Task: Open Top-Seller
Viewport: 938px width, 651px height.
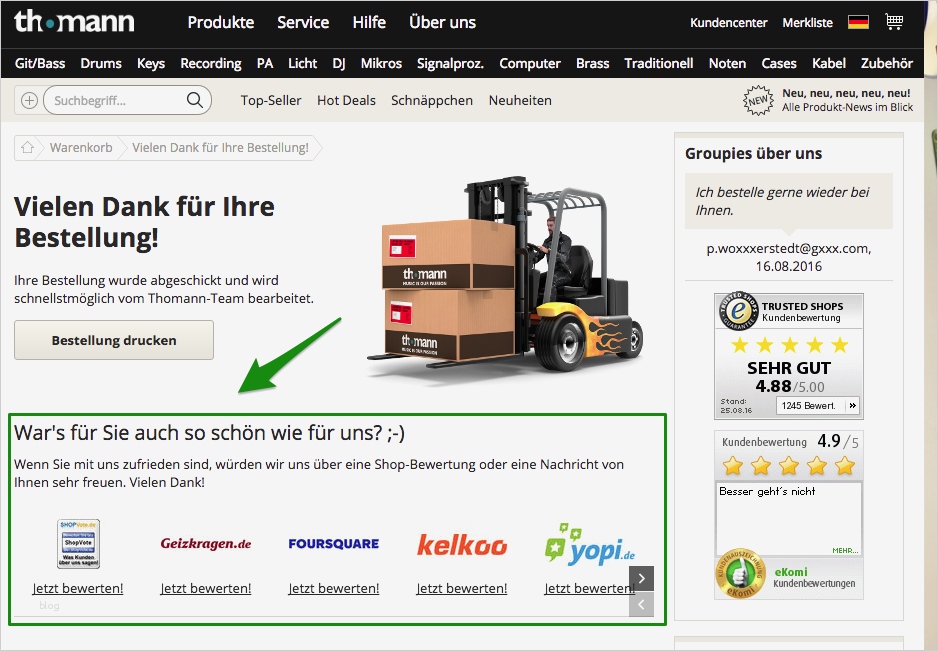Action: 271,101
